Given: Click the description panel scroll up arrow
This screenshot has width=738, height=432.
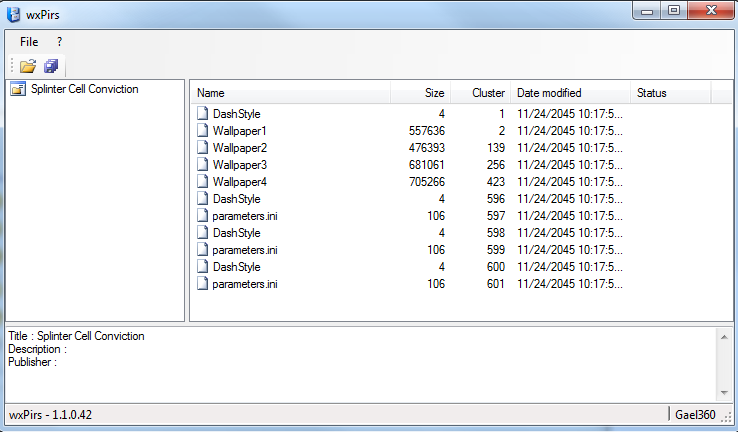Looking at the screenshot, I should point(724,337).
